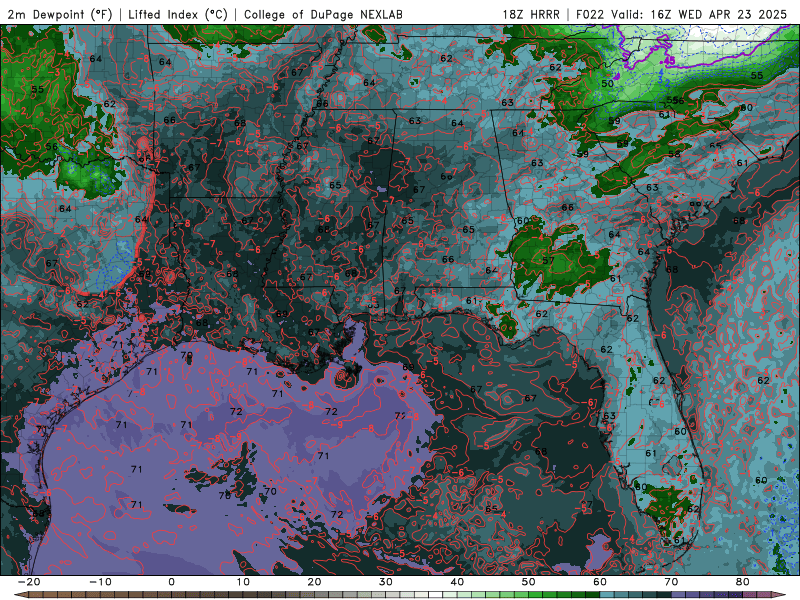The image size is (800, 600).
Task: Click the '0' label on the color scale
Action: pos(171,582)
